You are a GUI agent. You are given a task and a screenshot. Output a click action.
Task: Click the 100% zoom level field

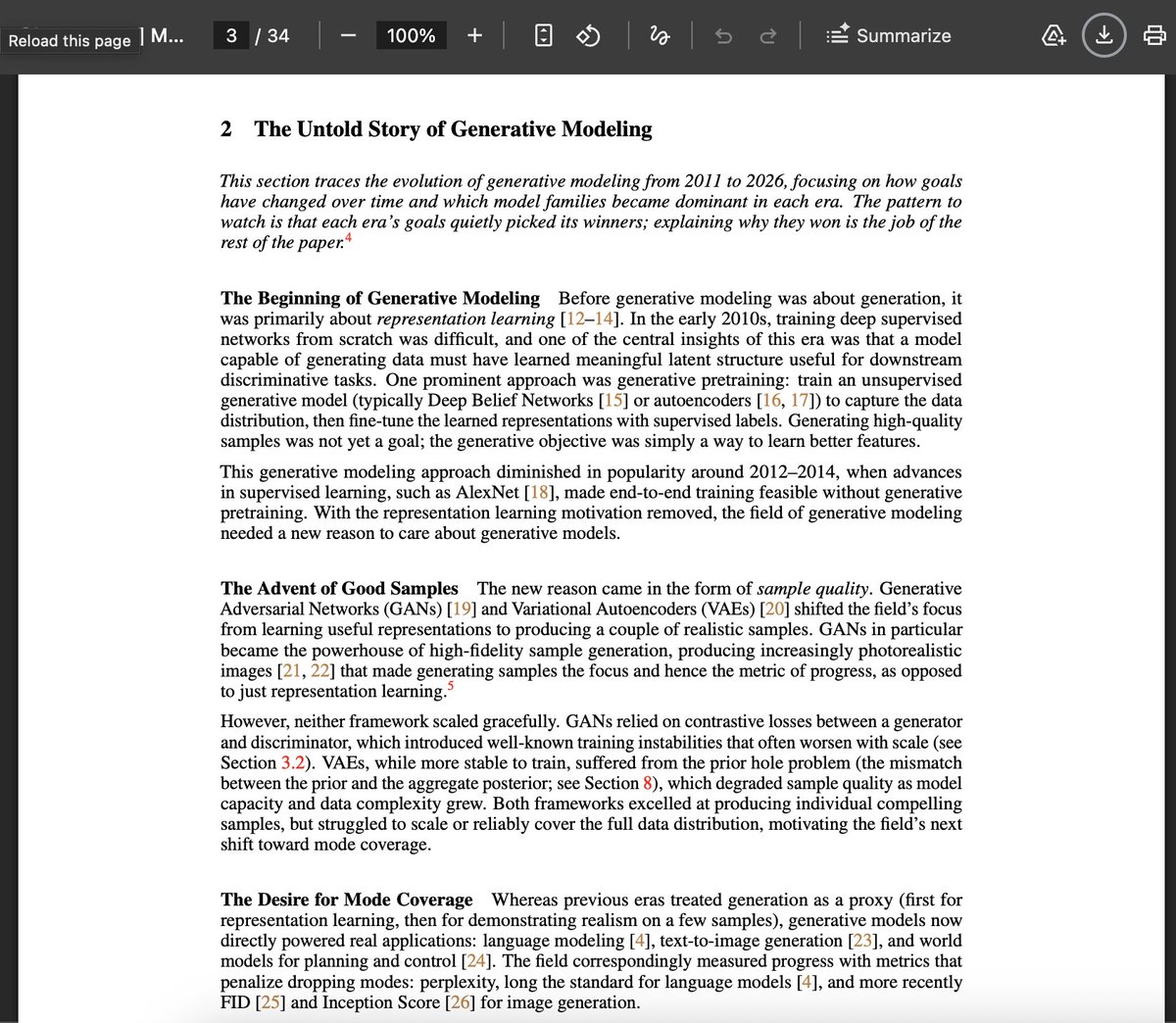click(x=411, y=35)
